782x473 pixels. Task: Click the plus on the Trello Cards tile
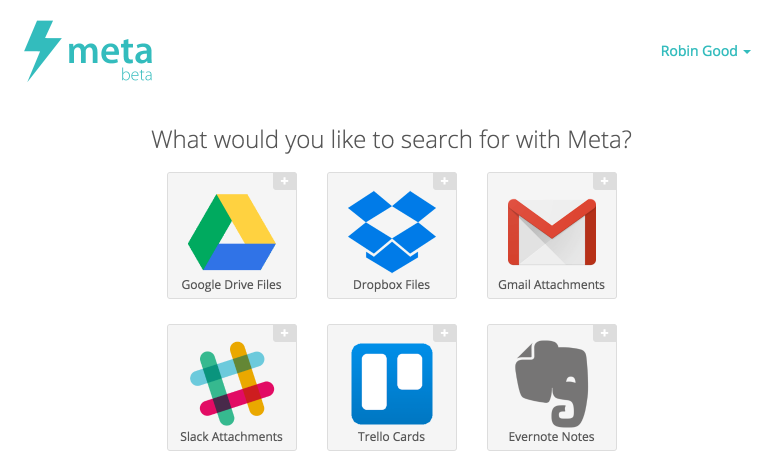(445, 333)
